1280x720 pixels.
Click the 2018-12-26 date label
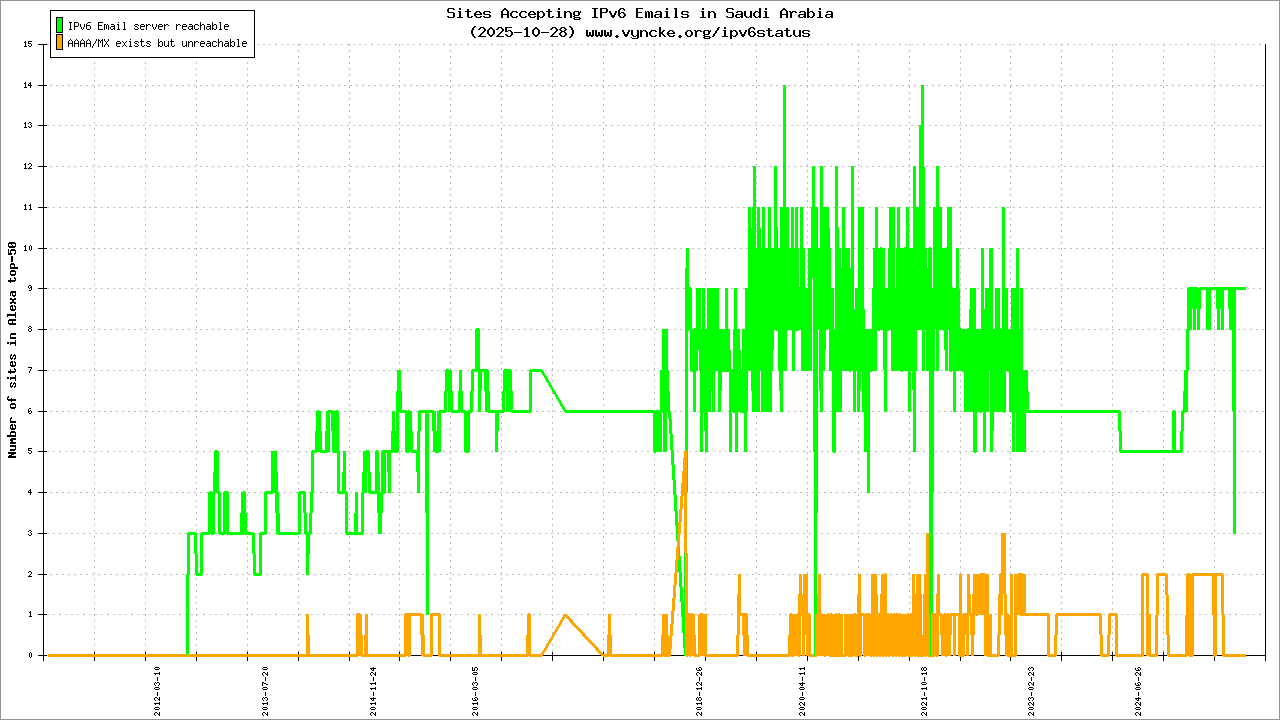click(x=699, y=689)
